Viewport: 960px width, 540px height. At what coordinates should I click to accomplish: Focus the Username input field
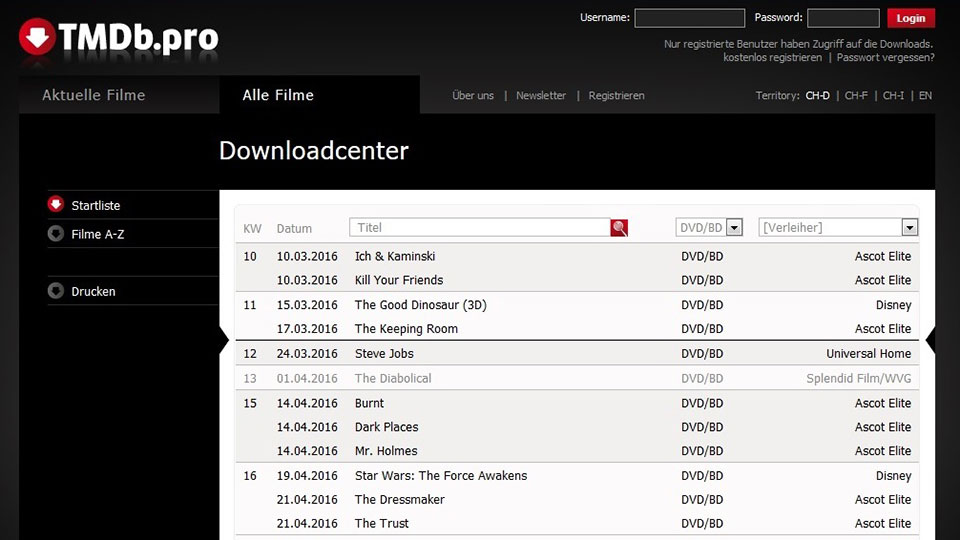(x=689, y=18)
